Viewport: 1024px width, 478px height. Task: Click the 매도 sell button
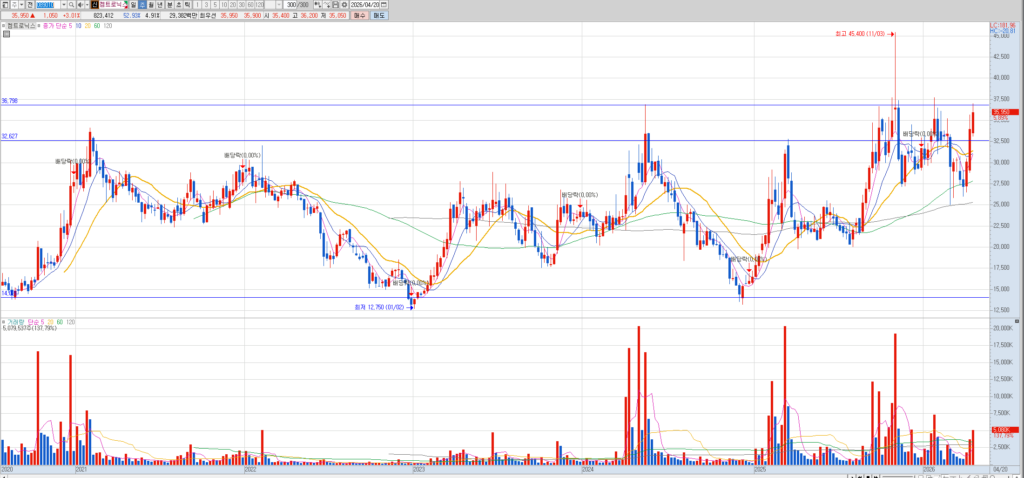[x=379, y=16]
